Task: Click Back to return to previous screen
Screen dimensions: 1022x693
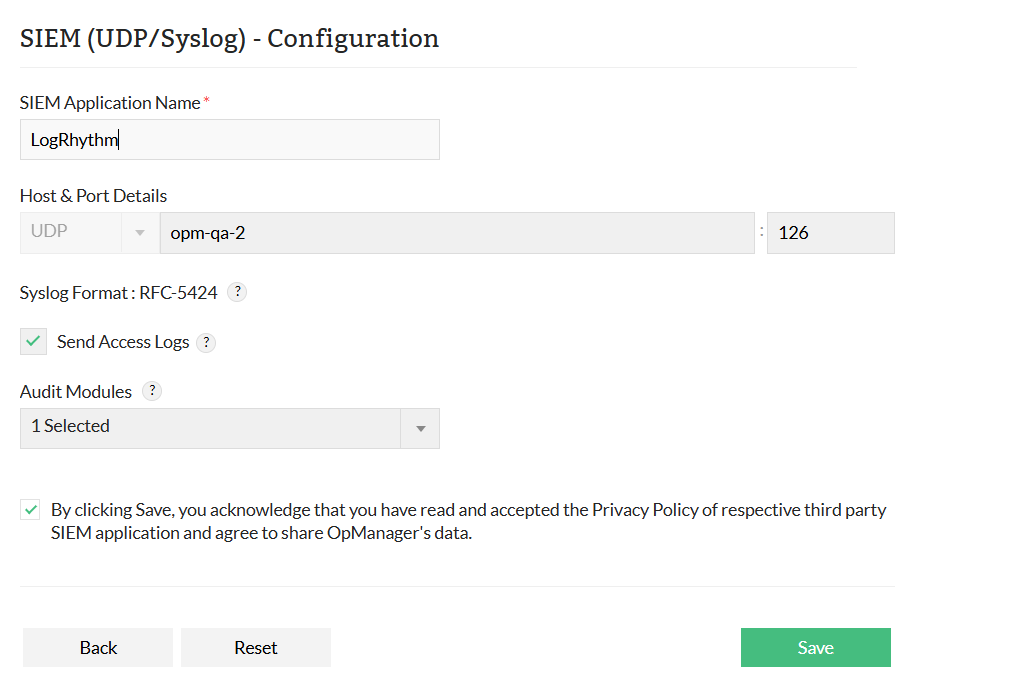Action: pos(97,647)
